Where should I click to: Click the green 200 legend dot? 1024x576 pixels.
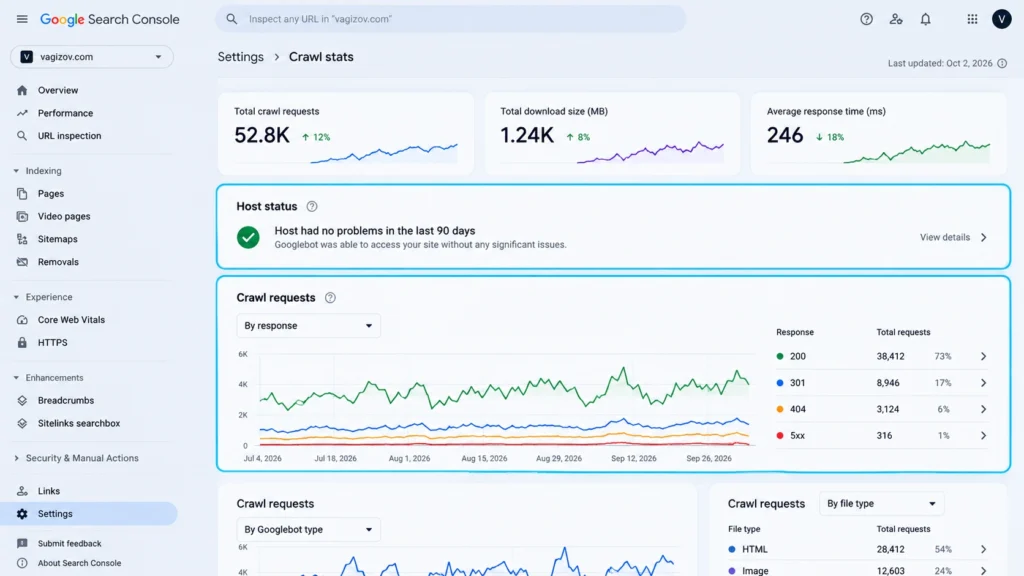780,357
